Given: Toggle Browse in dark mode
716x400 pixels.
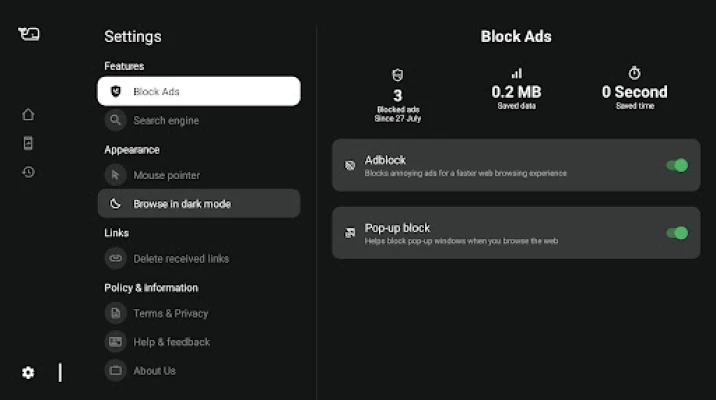Looking at the screenshot, I should [198, 204].
